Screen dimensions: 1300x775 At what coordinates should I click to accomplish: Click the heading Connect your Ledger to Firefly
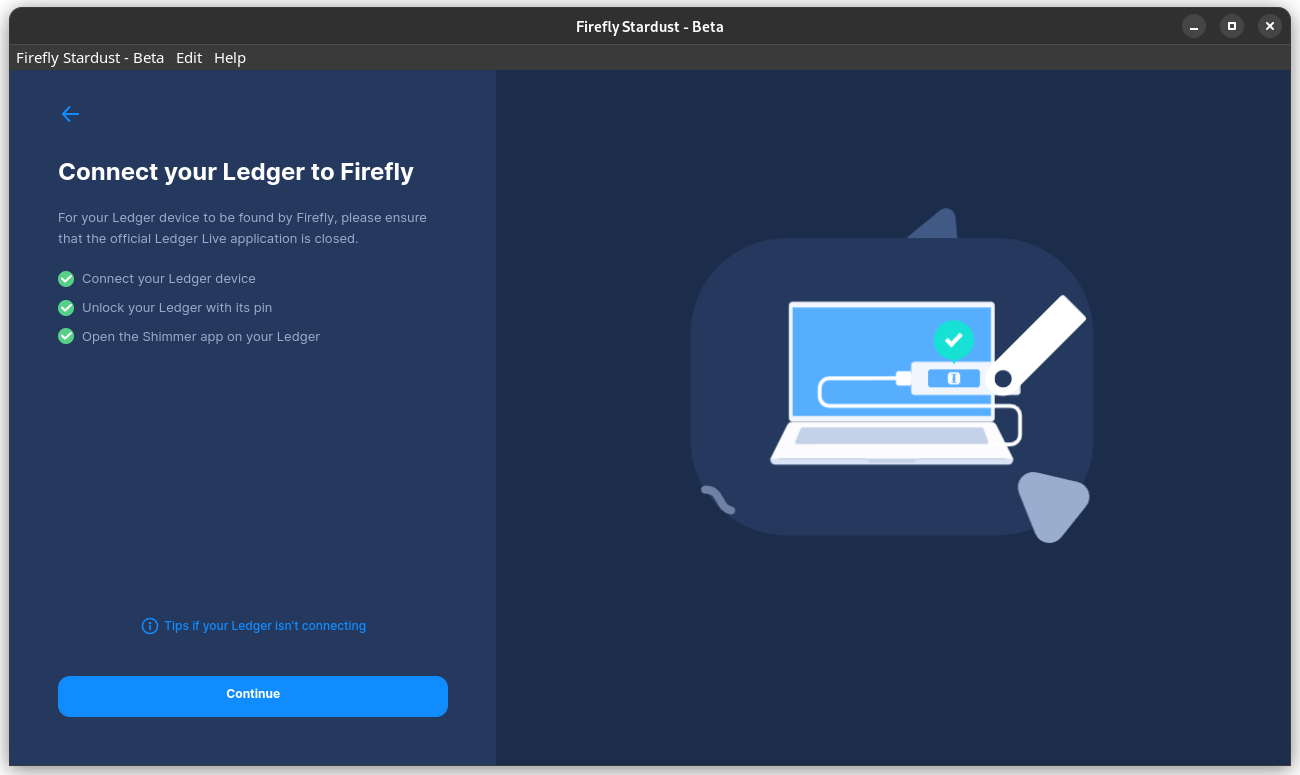tap(236, 171)
